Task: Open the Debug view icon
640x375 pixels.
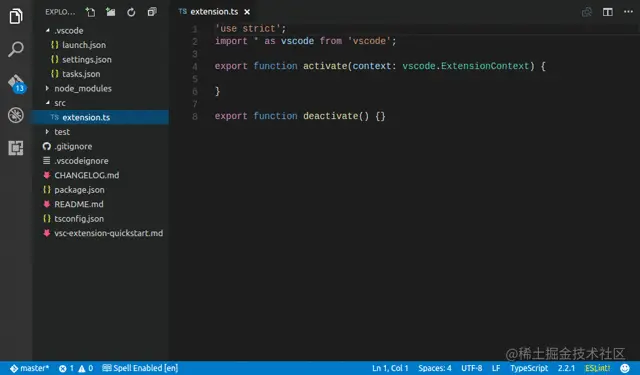Action: click(x=16, y=115)
